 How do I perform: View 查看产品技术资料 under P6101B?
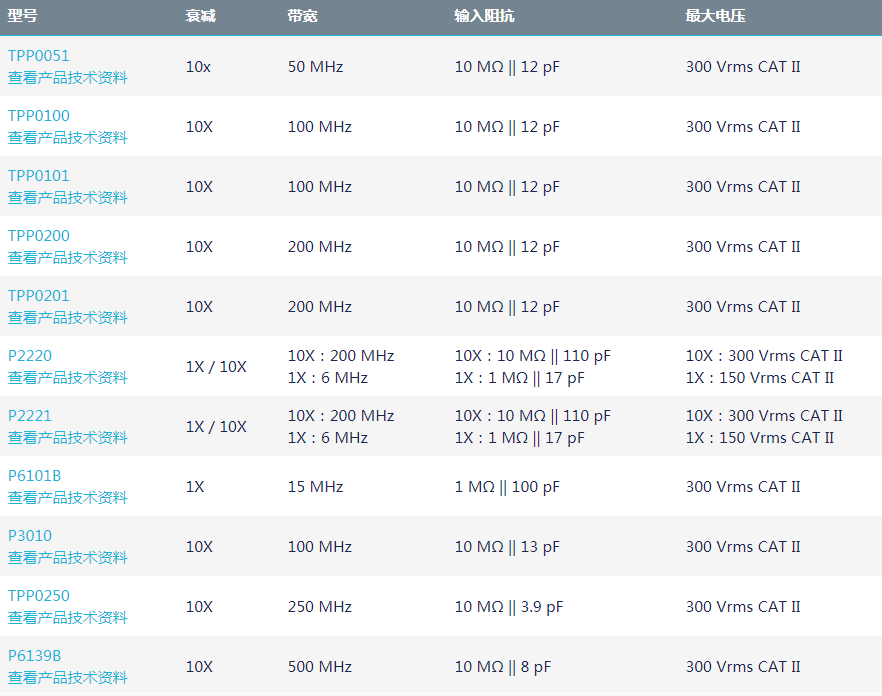coord(68,498)
